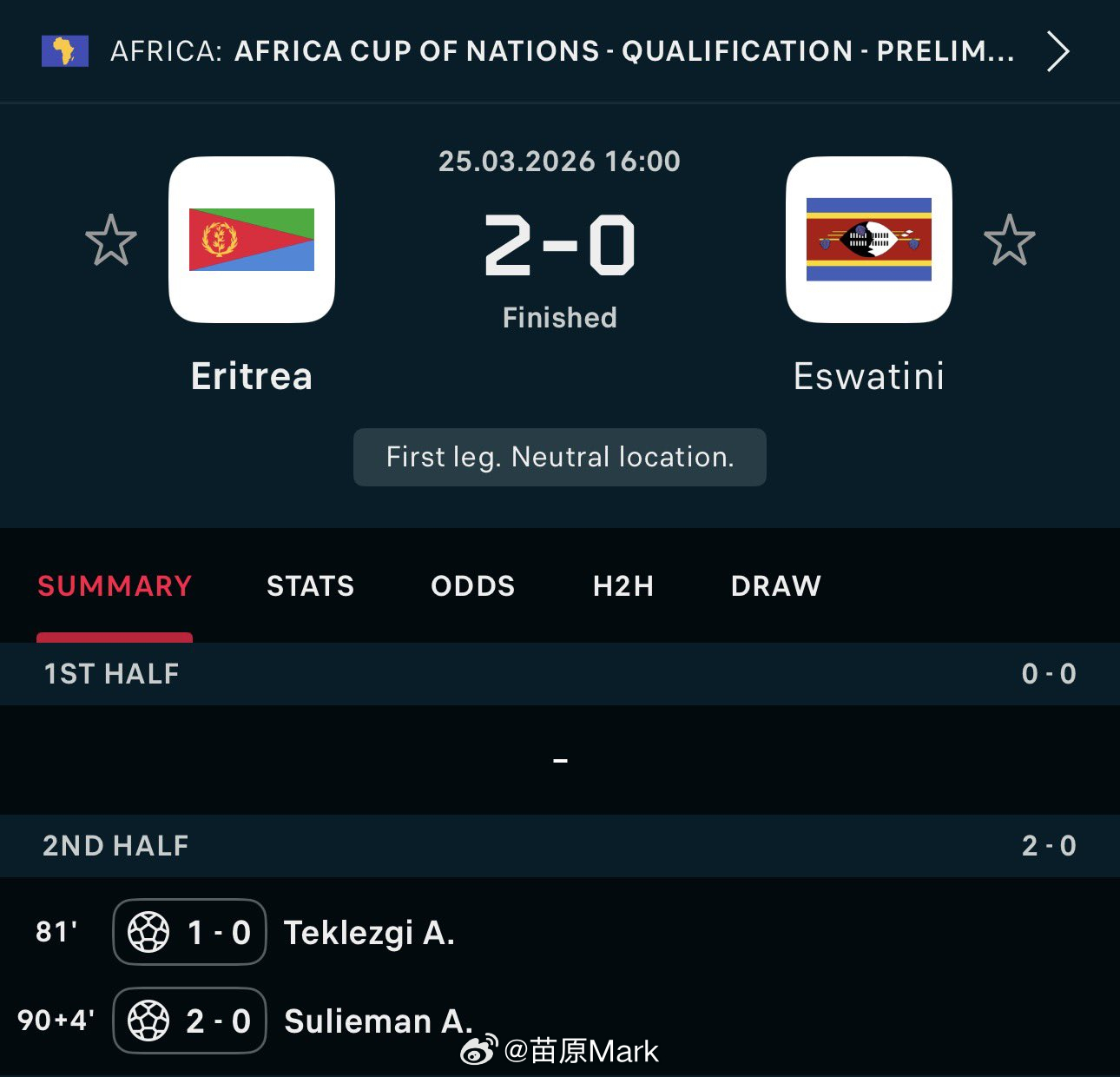Screen dimensions: 1120x1077
Task: Tap the 1 - 0 goal ball icon
Action: tap(148, 932)
